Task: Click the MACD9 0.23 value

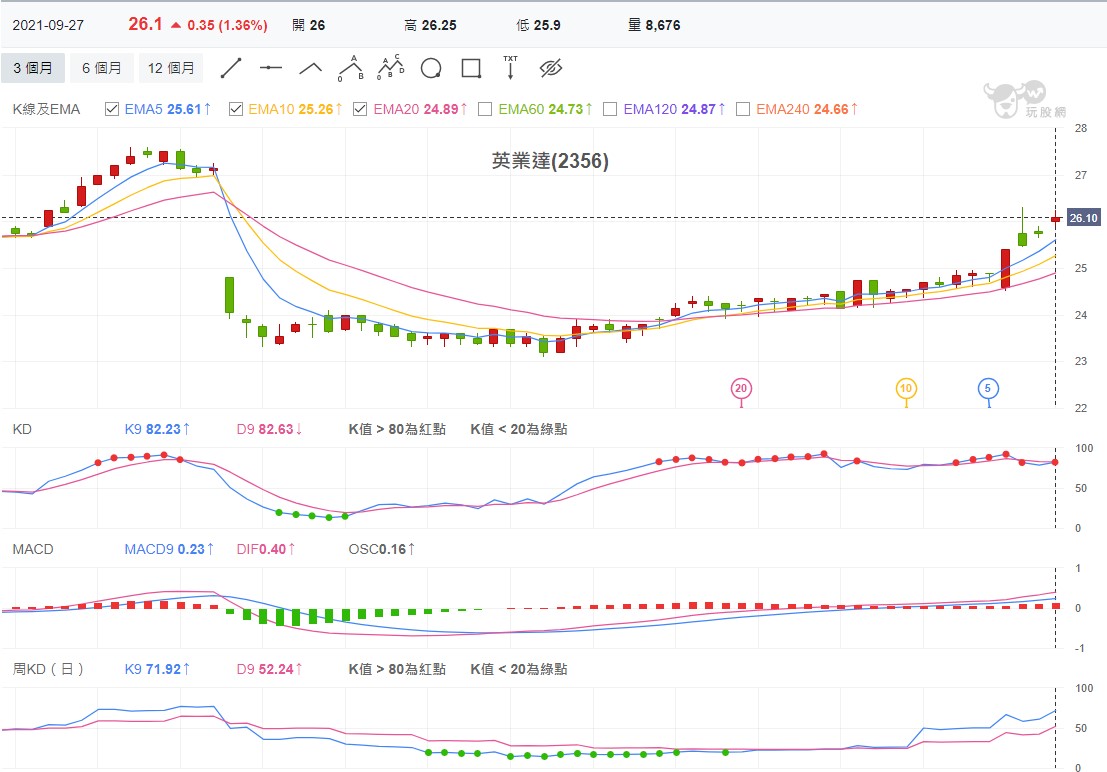Action: [x=169, y=549]
